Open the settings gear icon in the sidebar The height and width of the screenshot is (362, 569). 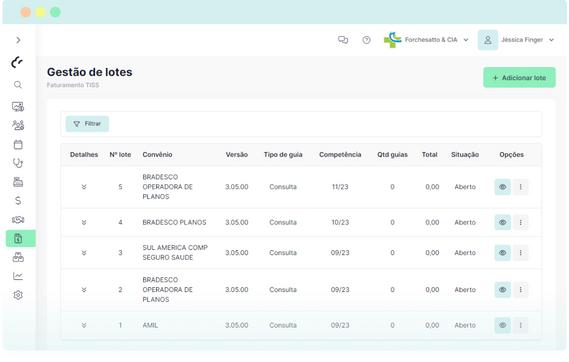(x=18, y=295)
